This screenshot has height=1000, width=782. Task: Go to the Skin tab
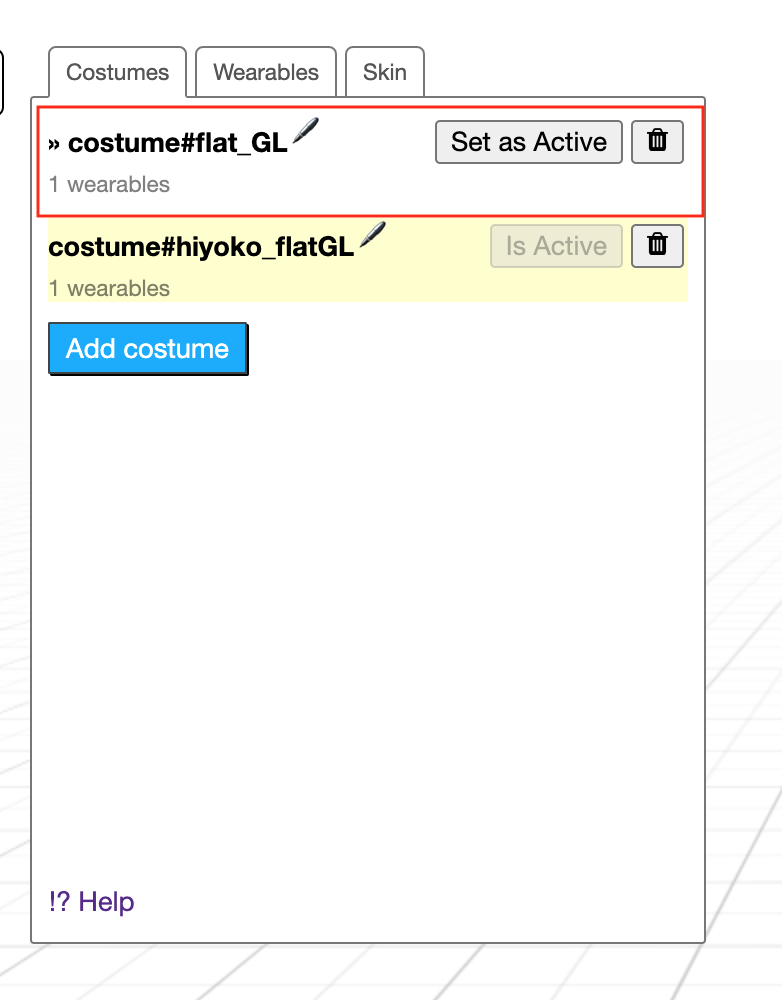tap(385, 72)
